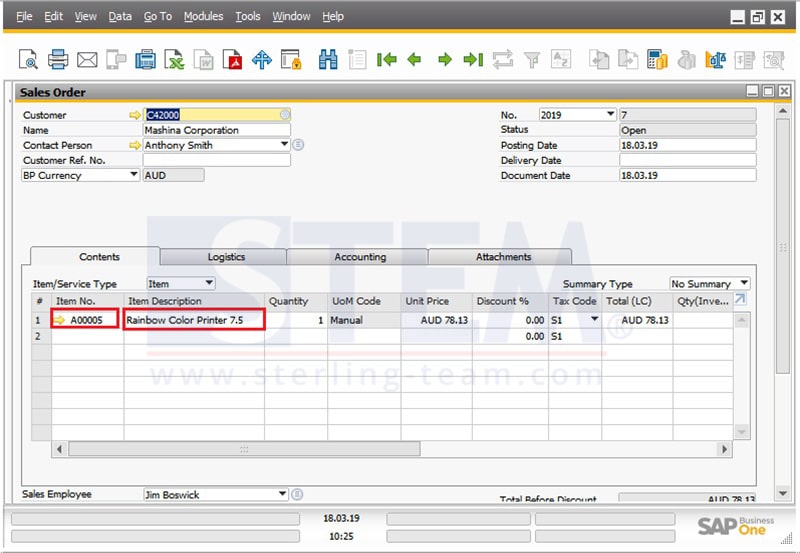Click the Customer Ref. No. input field
This screenshot has width=800, height=553.
click(x=216, y=160)
